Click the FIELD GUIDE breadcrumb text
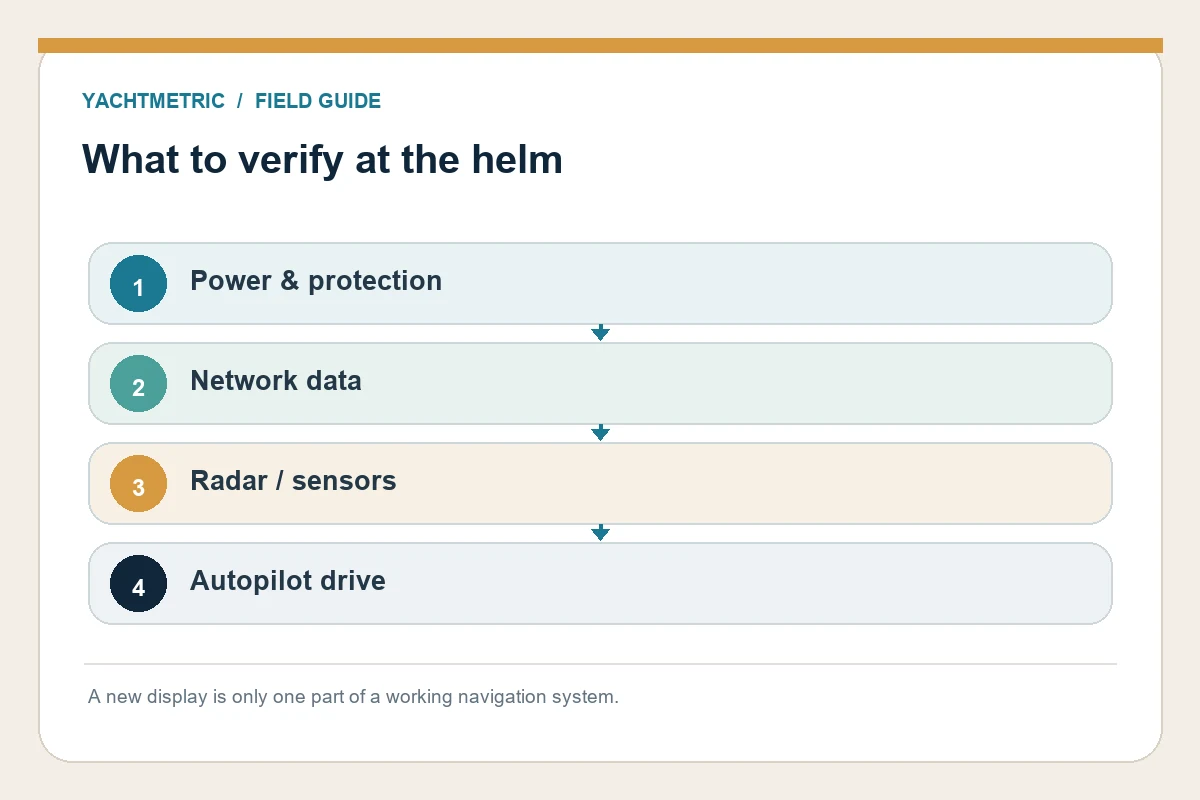The height and width of the screenshot is (800, 1200). (318, 101)
